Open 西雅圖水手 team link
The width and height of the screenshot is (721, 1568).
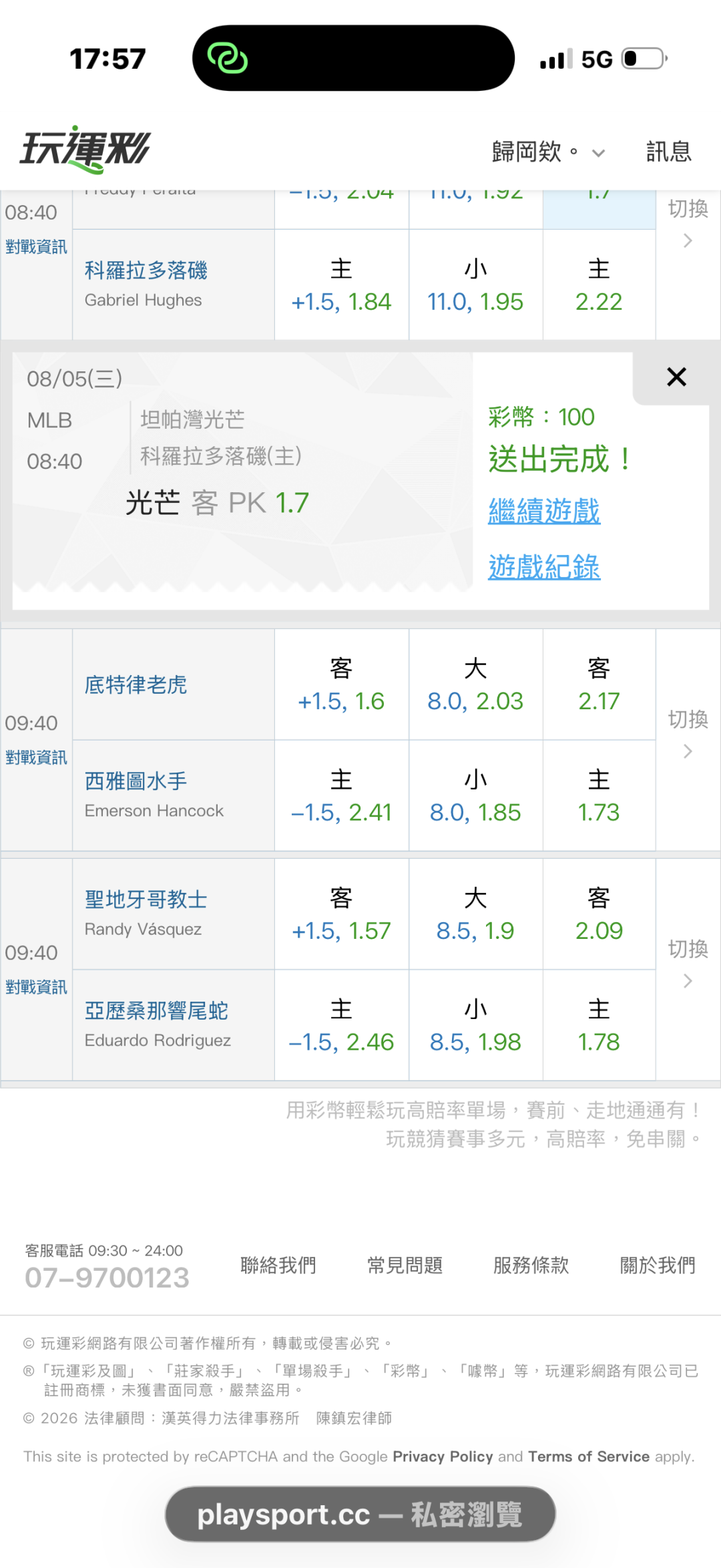click(136, 781)
